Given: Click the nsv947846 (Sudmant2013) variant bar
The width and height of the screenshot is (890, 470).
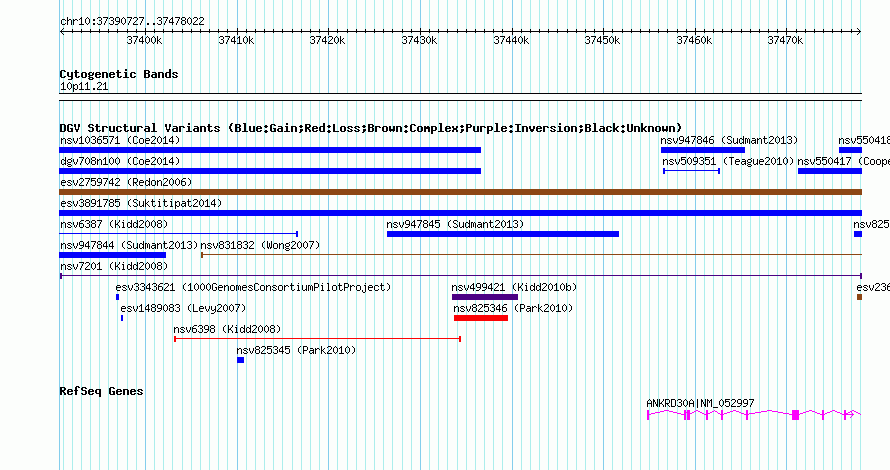Looking at the screenshot, I should [x=703, y=150].
